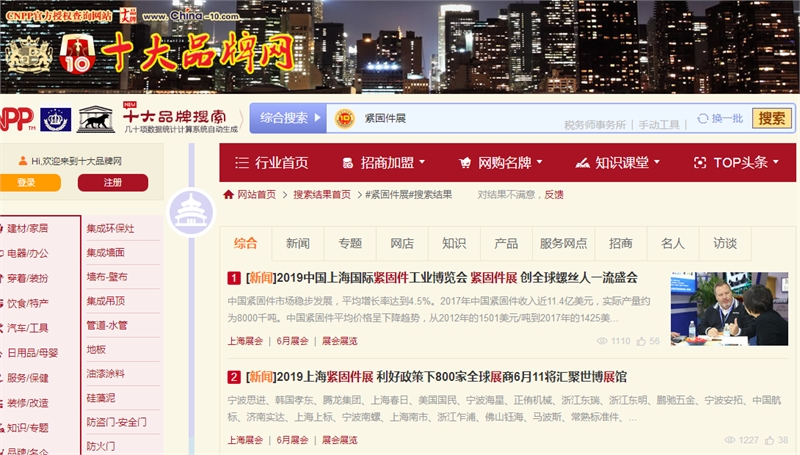Click 展会展览 tag under first result
Image resolution: width=800 pixels, height=455 pixels.
tap(340, 341)
